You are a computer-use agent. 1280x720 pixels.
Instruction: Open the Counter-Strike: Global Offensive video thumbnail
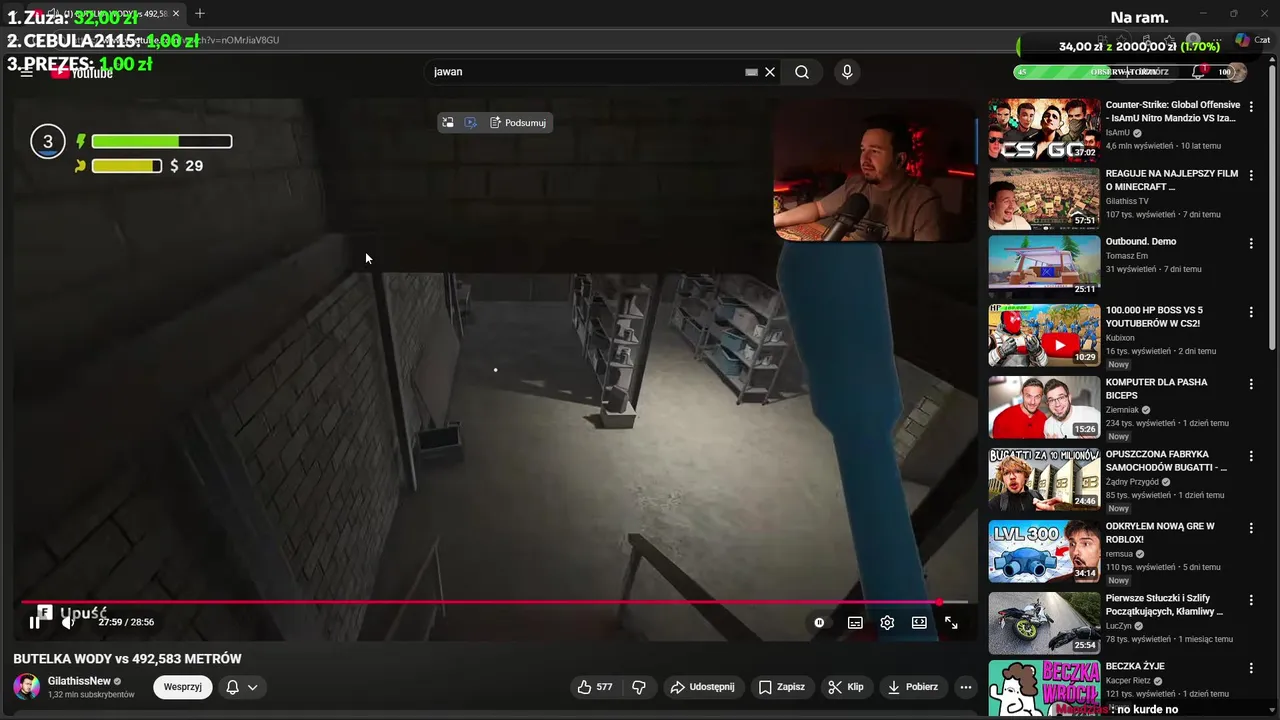coord(1044,130)
